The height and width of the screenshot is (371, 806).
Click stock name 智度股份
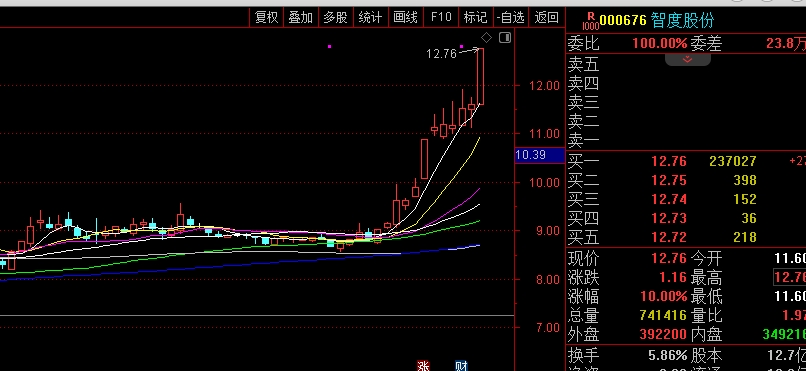point(683,21)
